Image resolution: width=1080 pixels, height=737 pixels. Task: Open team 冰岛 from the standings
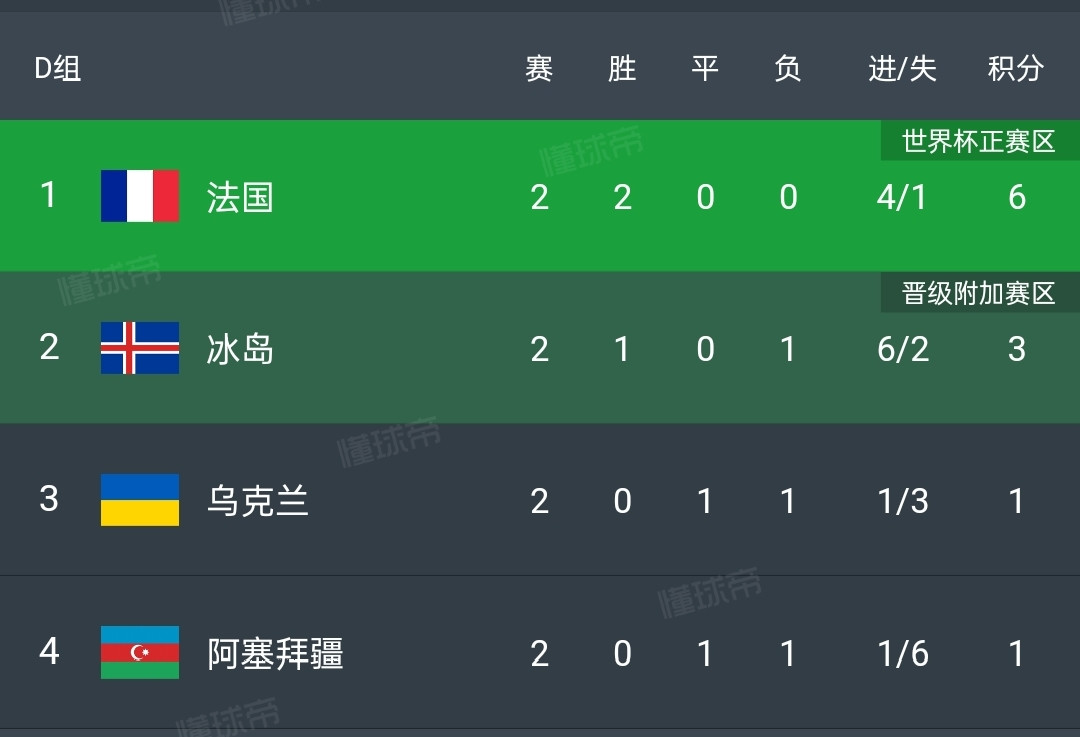coord(240,349)
